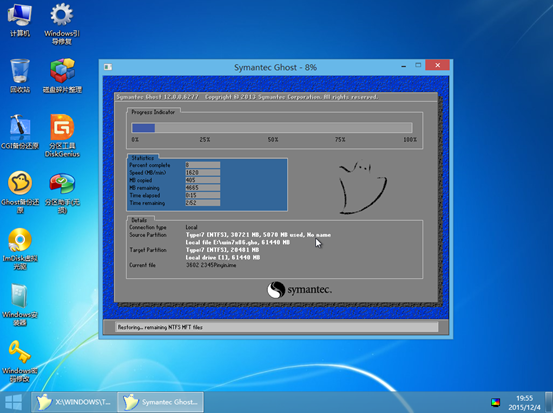Open the Windows密码修改 key icon
This screenshot has height=413, width=553.
click(19, 361)
